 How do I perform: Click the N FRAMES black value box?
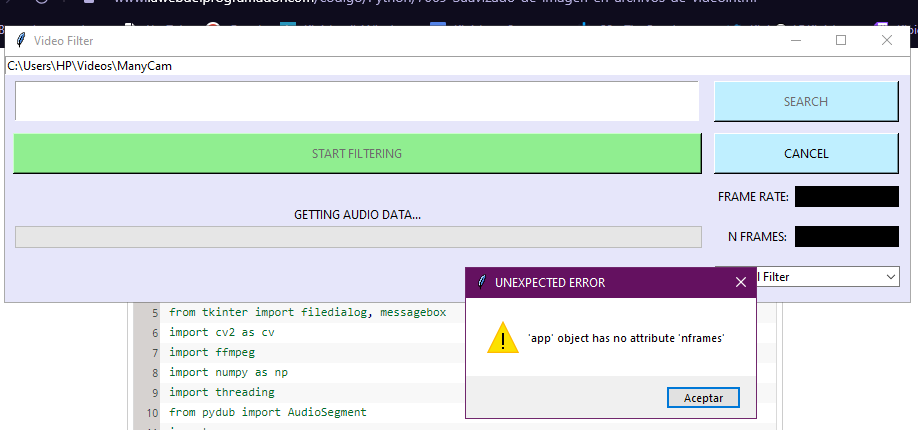847,237
